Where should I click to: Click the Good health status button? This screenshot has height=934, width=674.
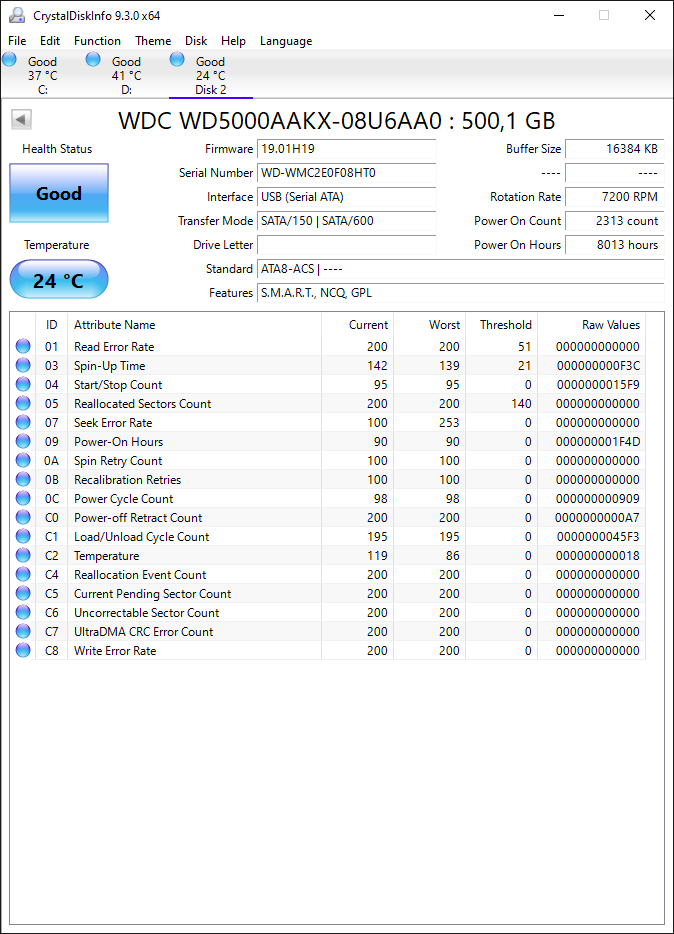coord(59,193)
